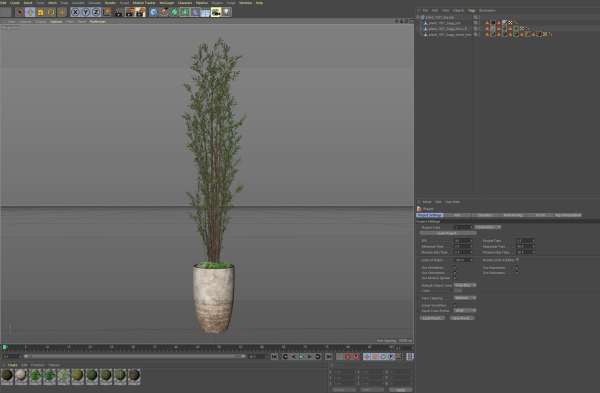The image size is (600, 393).
Task: Open the Default Object Color dropdown
Action: (x=465, y=285)
